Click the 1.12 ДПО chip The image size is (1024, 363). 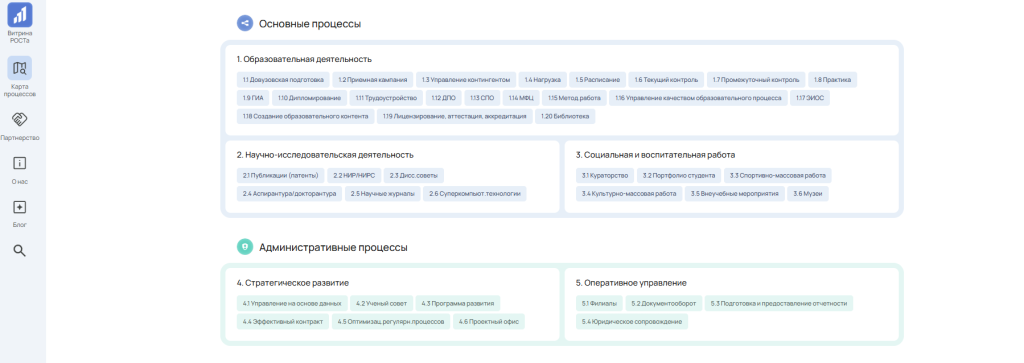coord(443,99)
